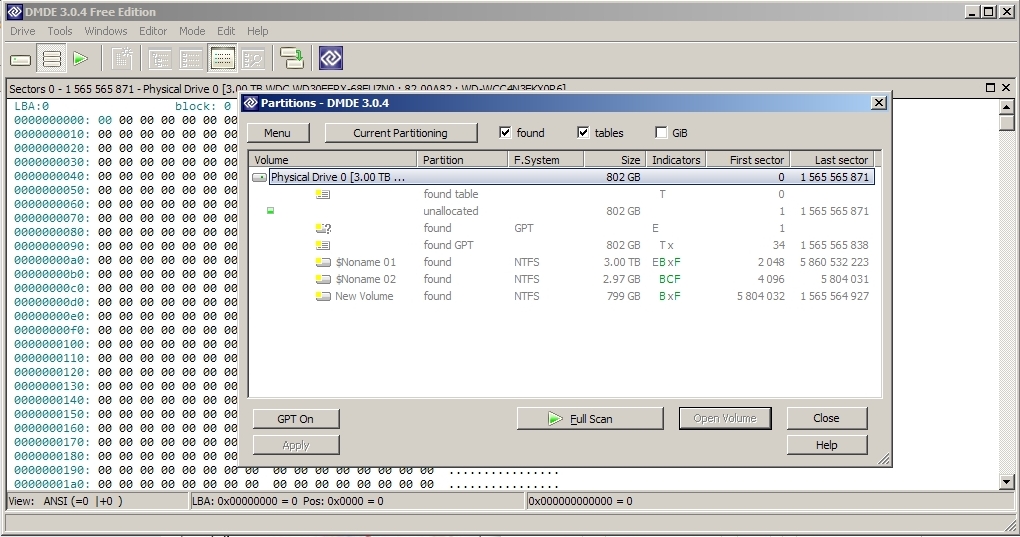Click the Current Partitioning button
1020x537 pixels.
click(x=400, y=133)
